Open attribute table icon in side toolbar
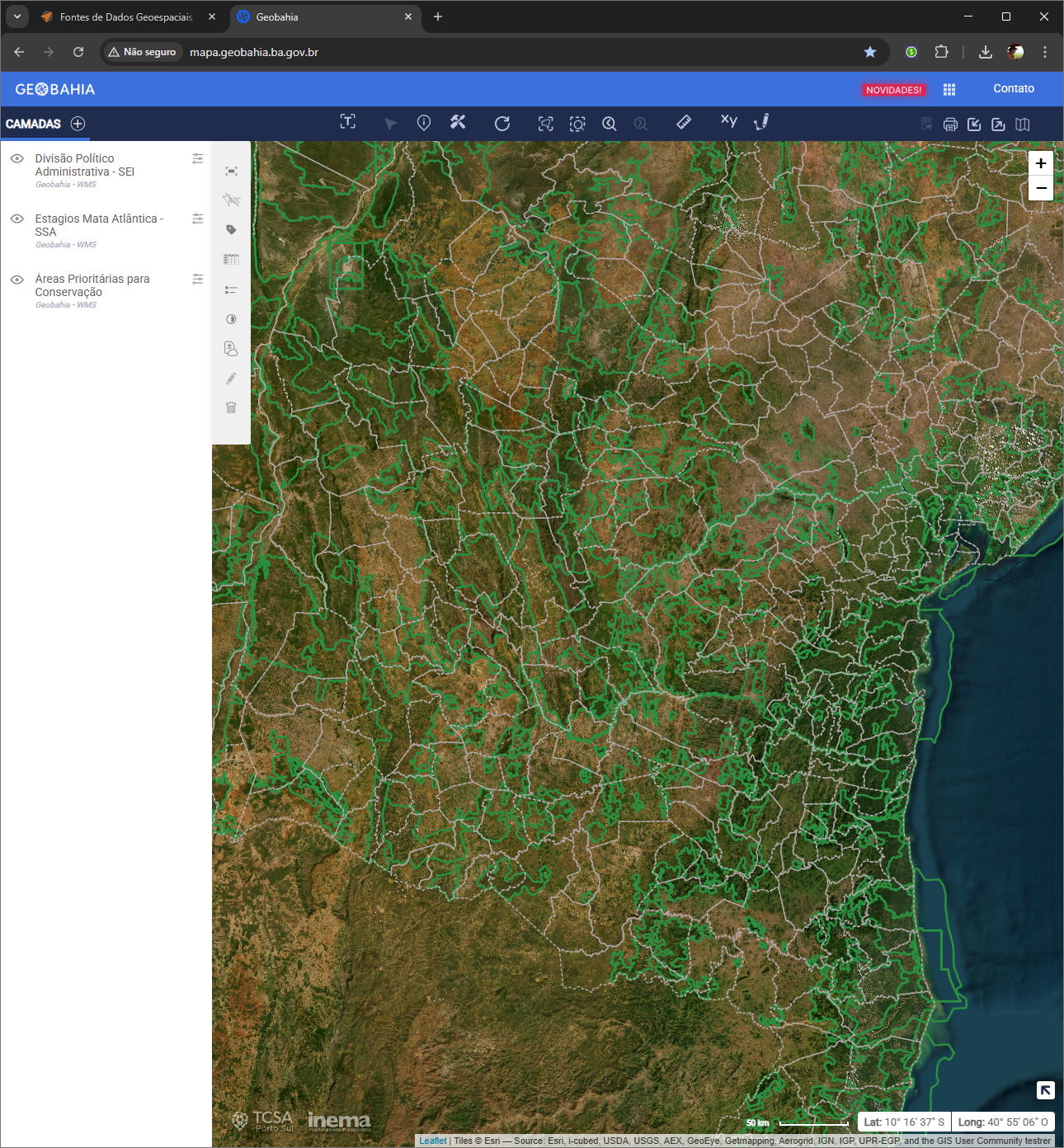Image resolution: width=1064 pixels, height=1148 pixels. (231, 260)
